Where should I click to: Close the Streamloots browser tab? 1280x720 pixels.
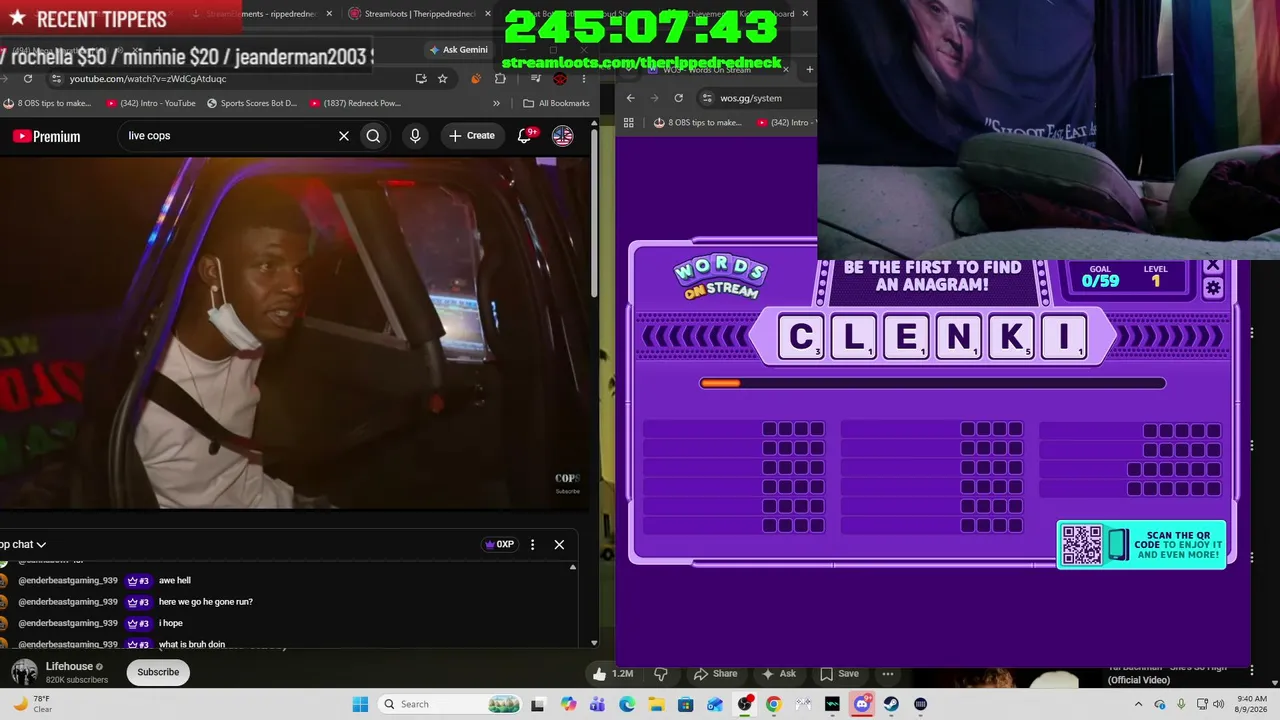488,14
